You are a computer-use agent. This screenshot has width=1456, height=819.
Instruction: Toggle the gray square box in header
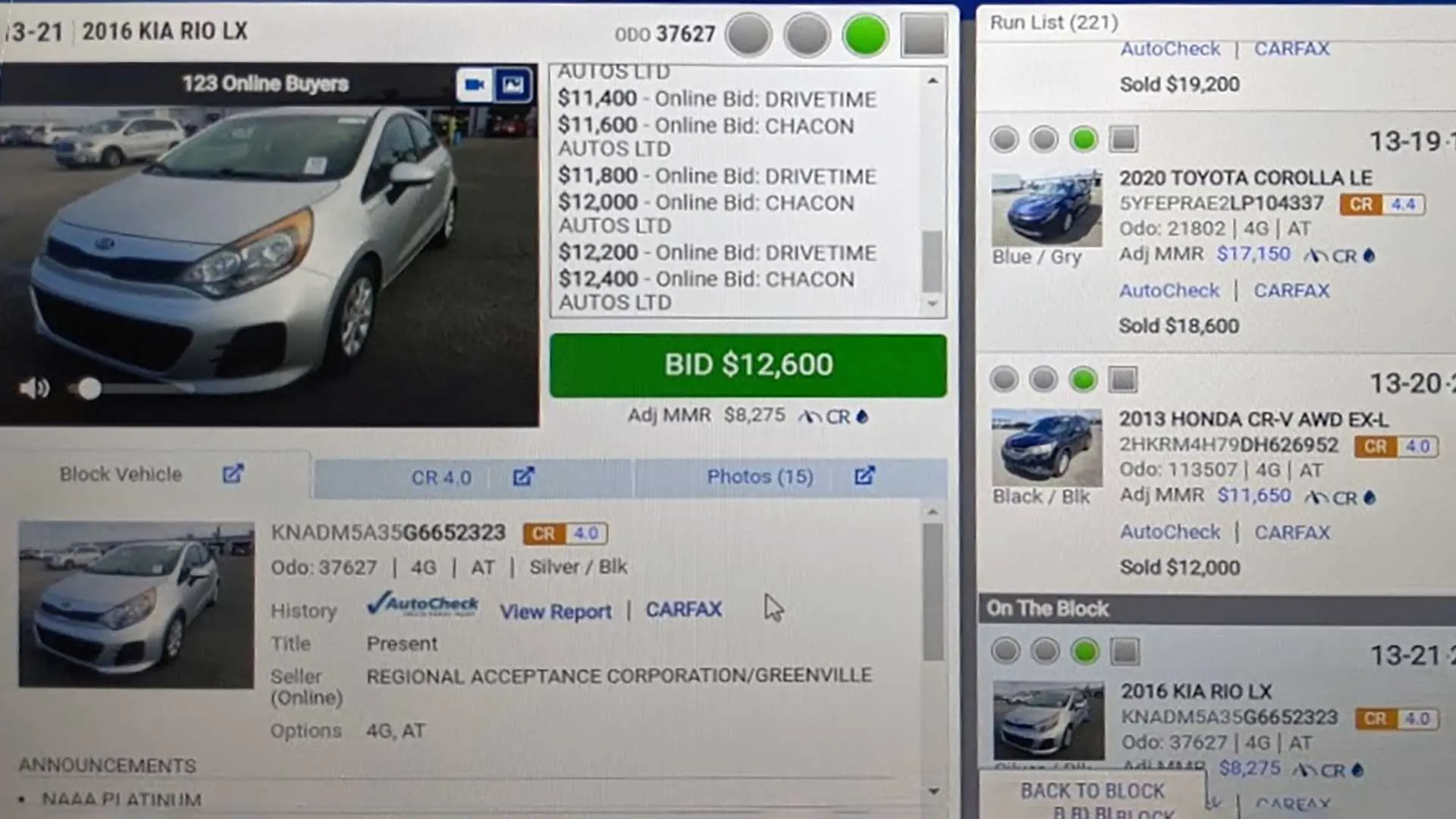coord(924,35)
